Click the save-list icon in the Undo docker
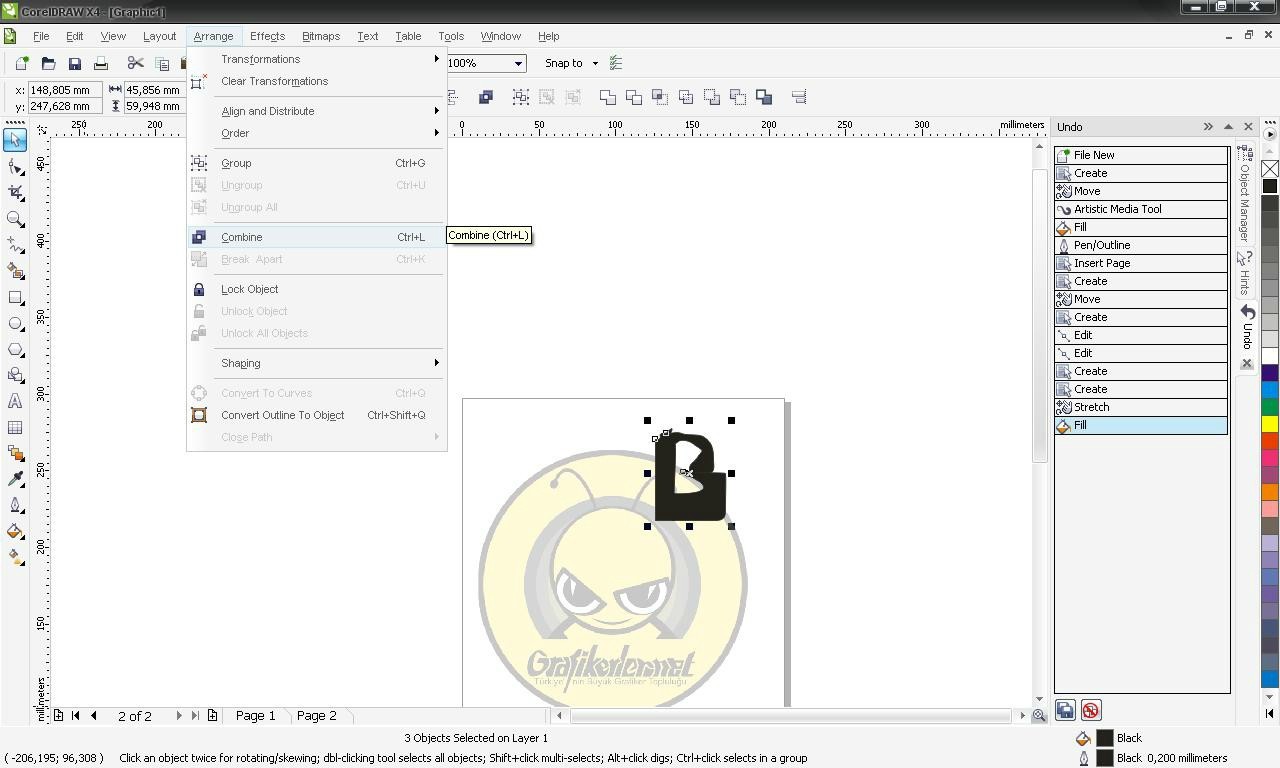Screen dimensions: 1280x768 coord(1065,710)
